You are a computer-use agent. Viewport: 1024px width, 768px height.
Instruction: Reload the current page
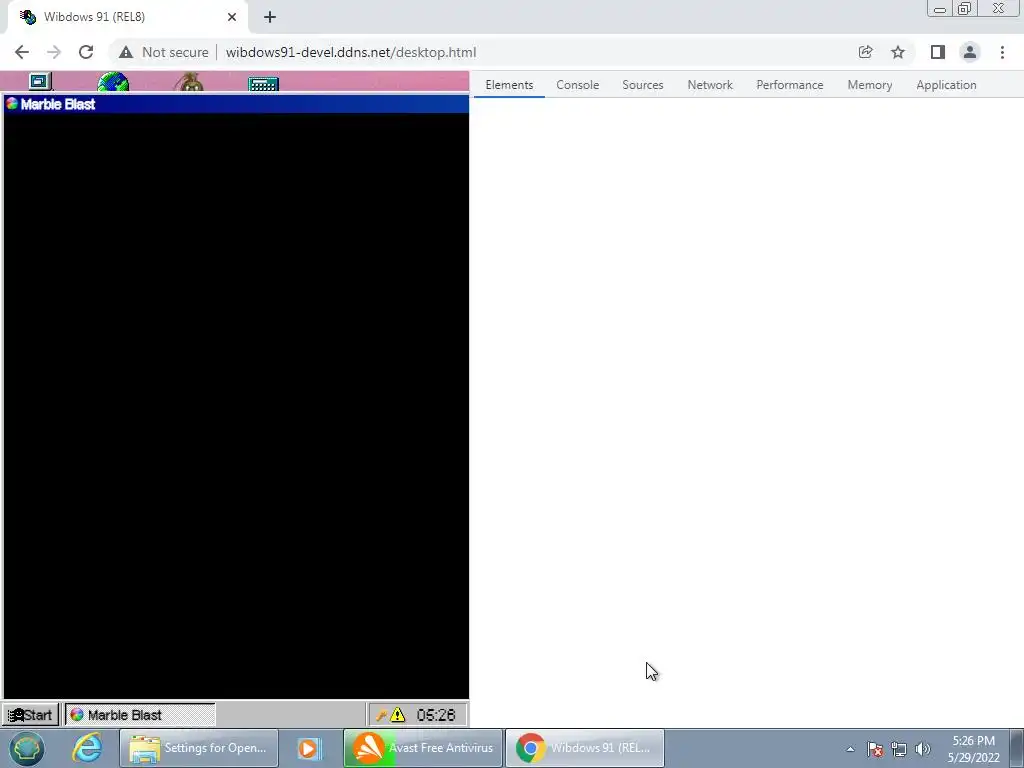[x=86, y=52]
